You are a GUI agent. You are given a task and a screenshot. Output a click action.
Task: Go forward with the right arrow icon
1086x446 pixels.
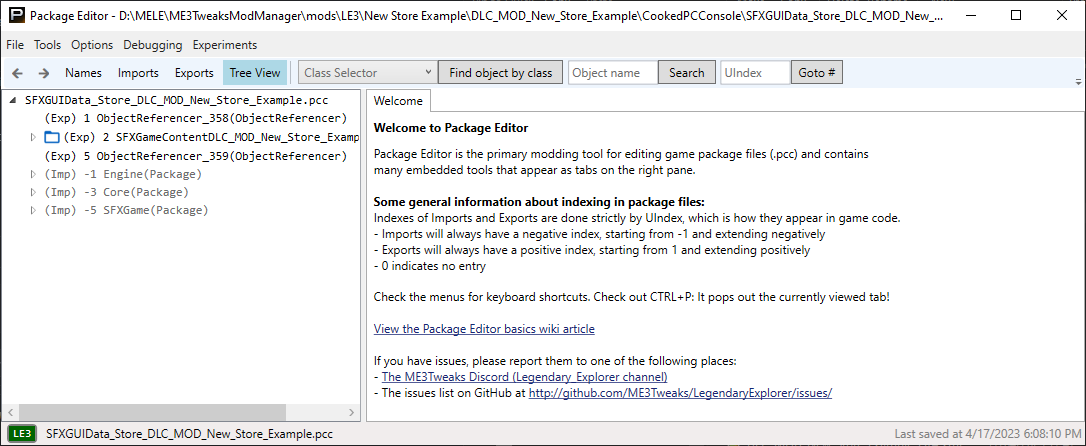click(44, 73)
